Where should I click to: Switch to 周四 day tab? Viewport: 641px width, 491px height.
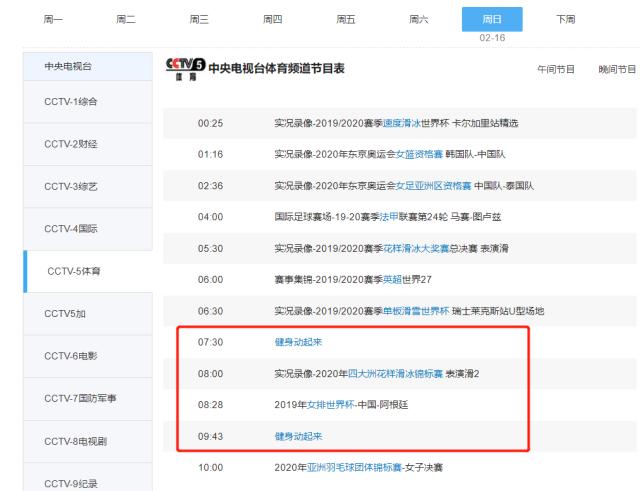point(272,19)
